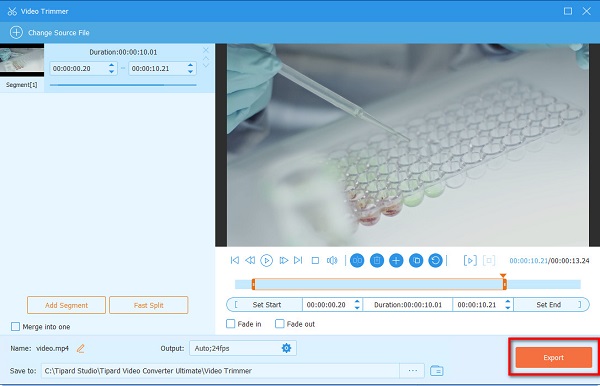Mute audio with the speaker icon
Image resolution: width=600 pixels, height=386 pixels.
click(332, 261)
